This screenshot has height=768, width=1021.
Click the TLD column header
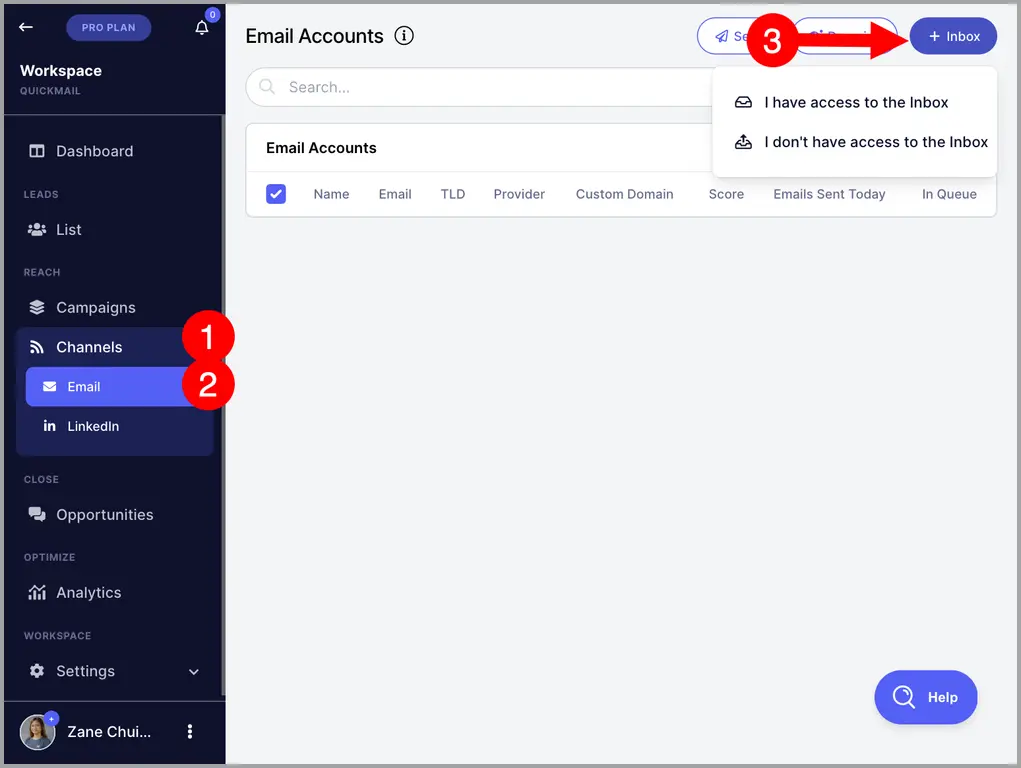tap(453, 194)
